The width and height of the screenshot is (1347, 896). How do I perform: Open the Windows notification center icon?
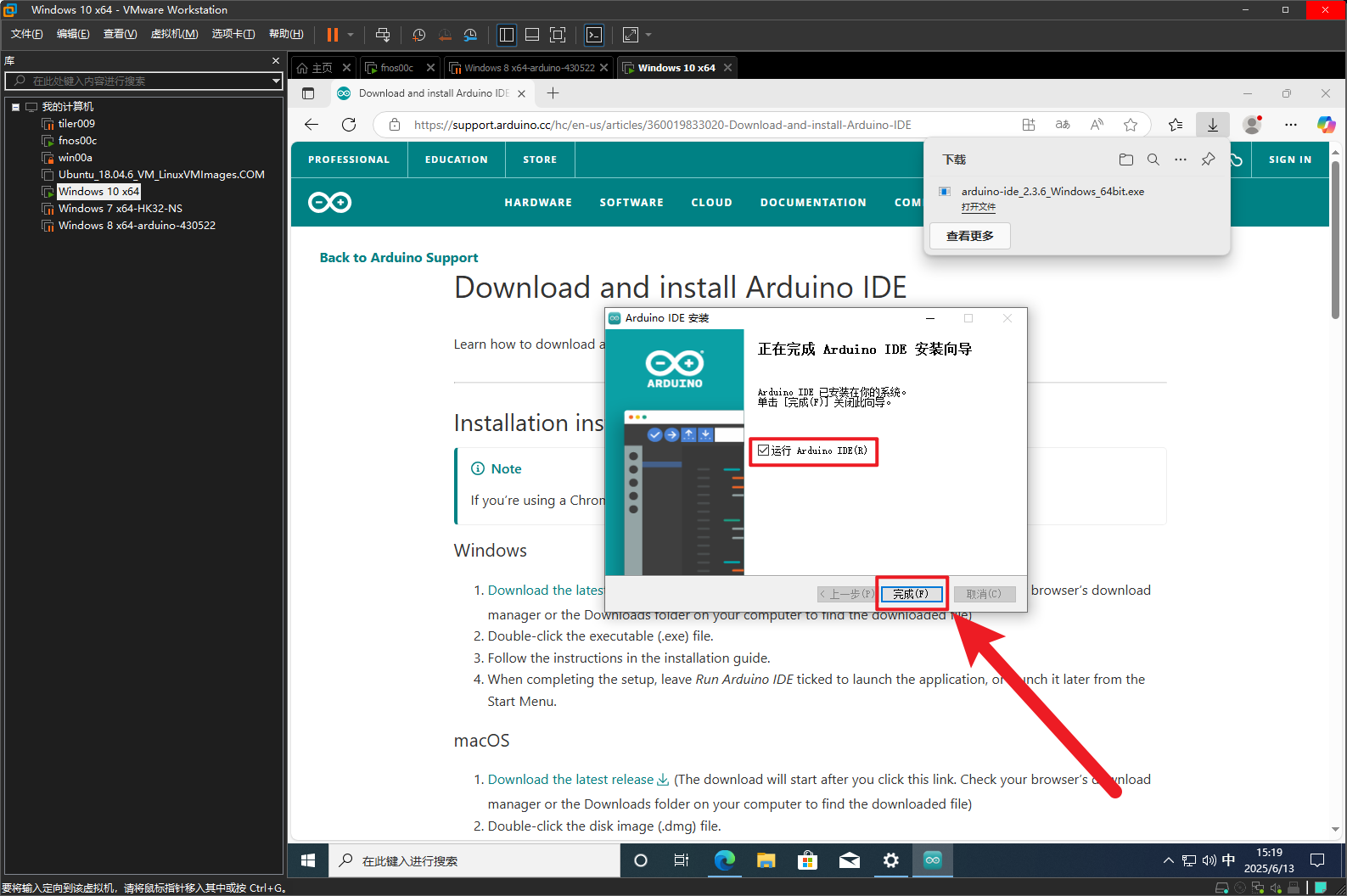(x=1317, y=860)
